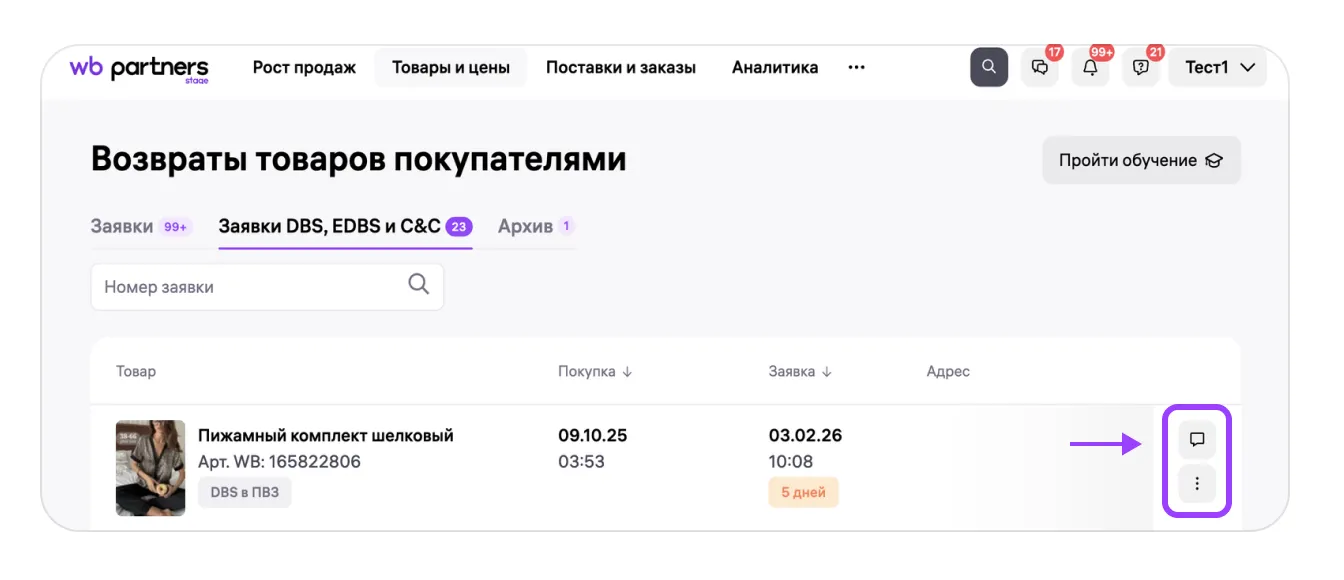Click the dark search icon in header
The image size is (1344, 580).
point(989,67)
